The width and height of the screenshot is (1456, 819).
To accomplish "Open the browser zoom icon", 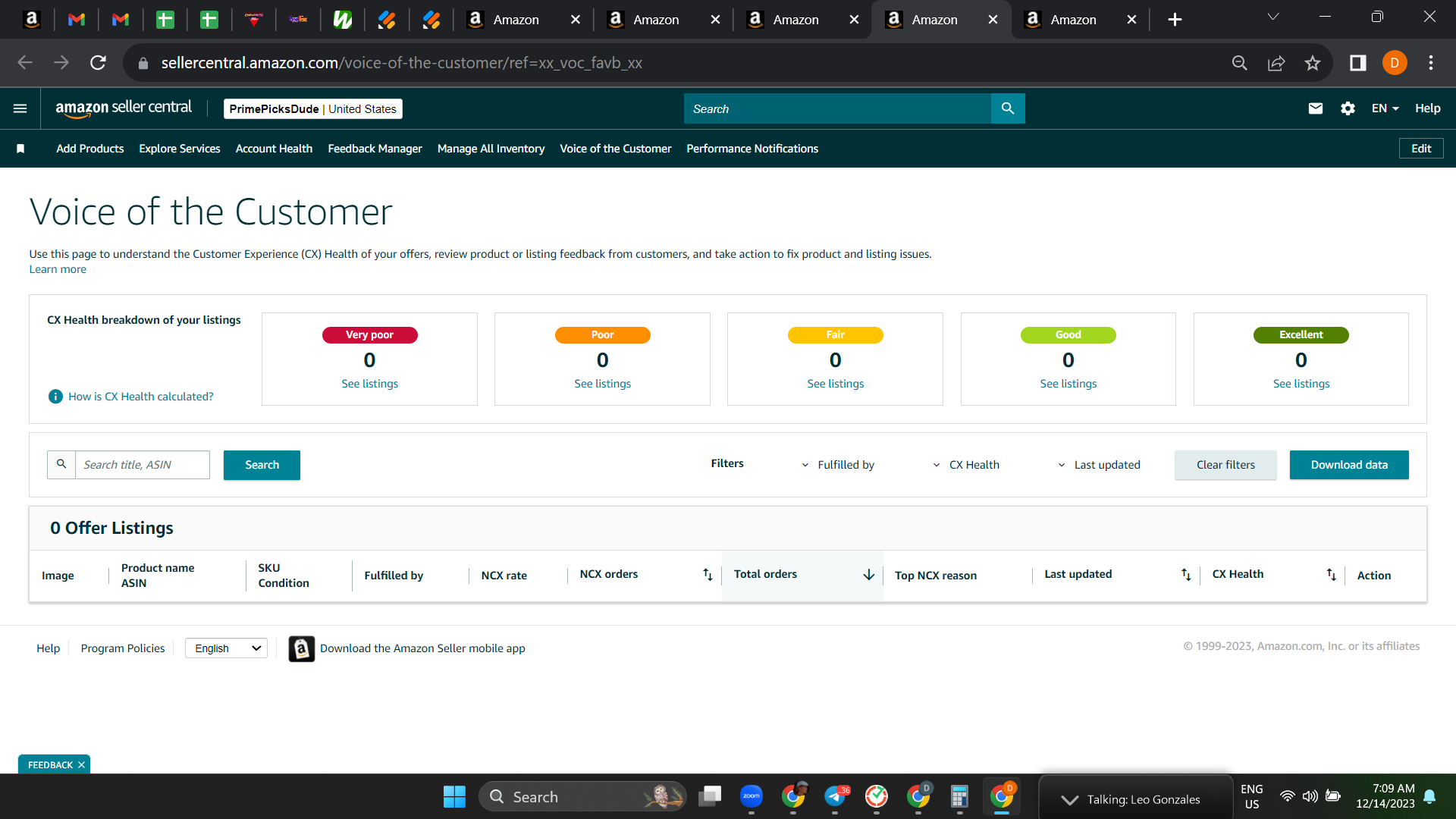I will [x=1240, y=63].
